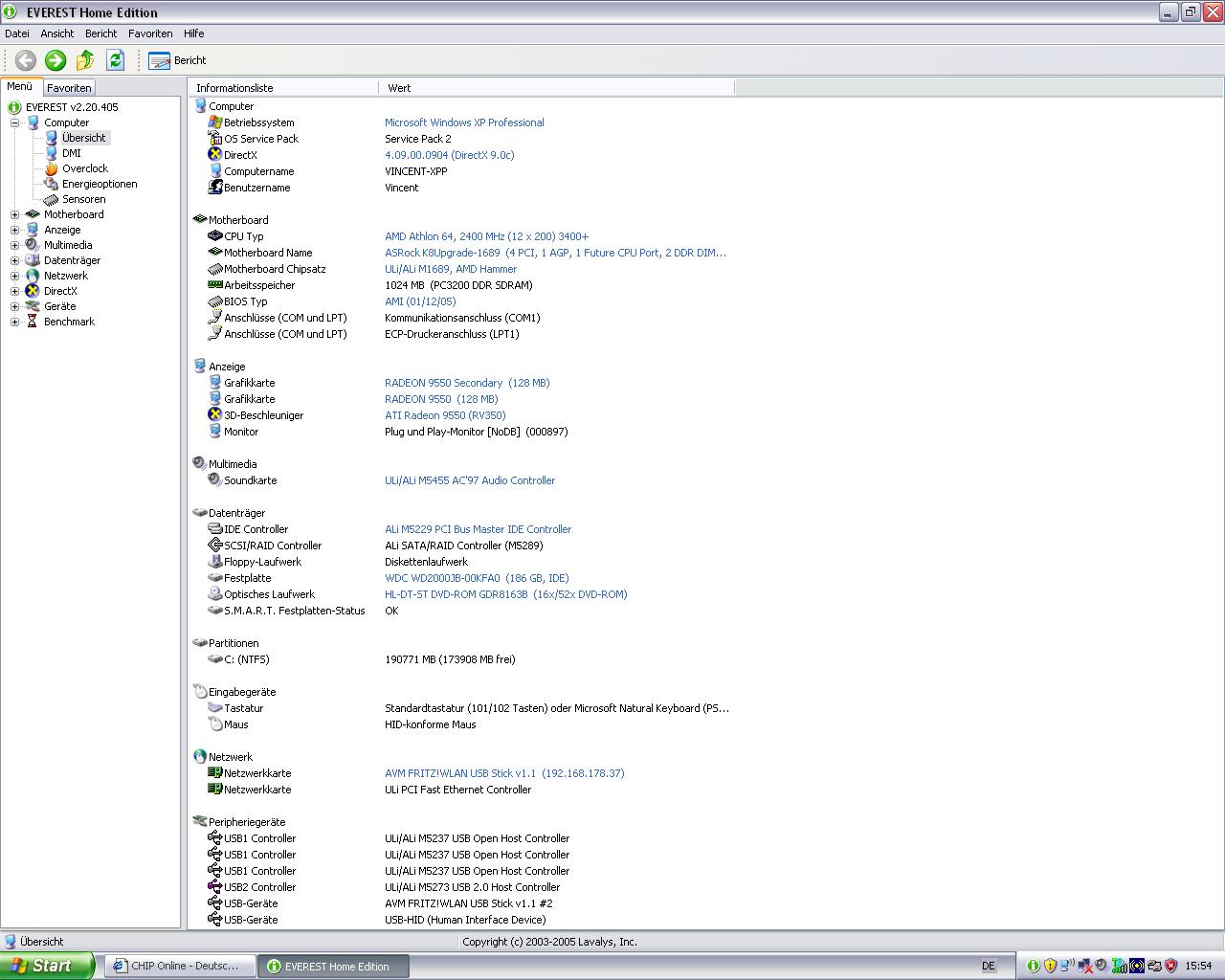The image size is (1225, 980).
Task: Open the Bericht menu in the menu bar
Action: 100,33
